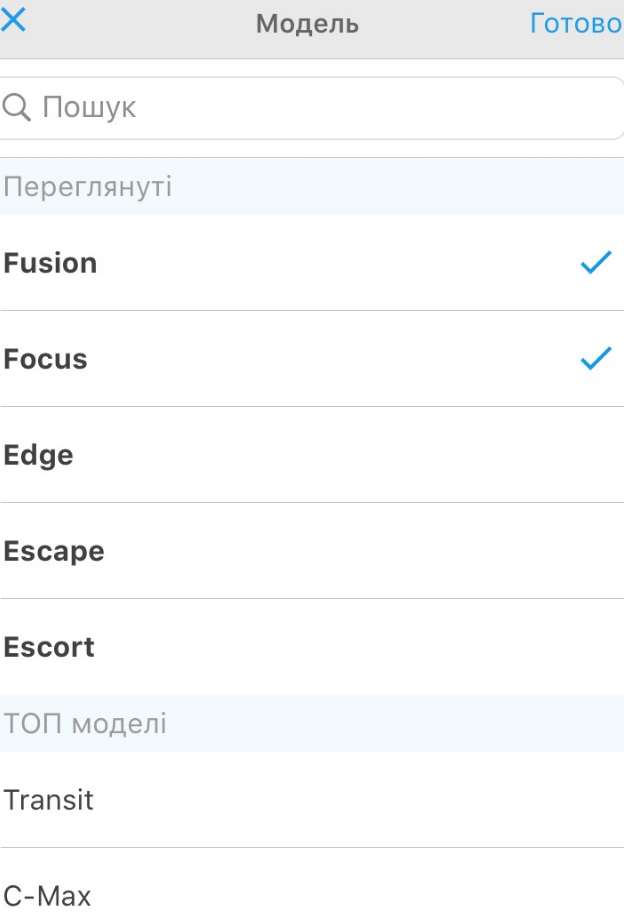Uncheck the blue checkmark next to Focus

coord(596,358)
